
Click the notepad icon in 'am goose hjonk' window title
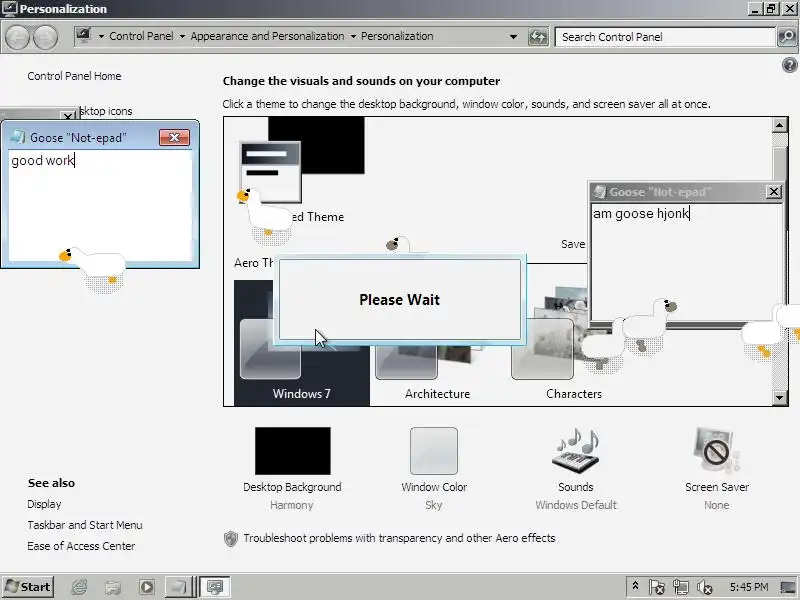(x=599, y=192)
